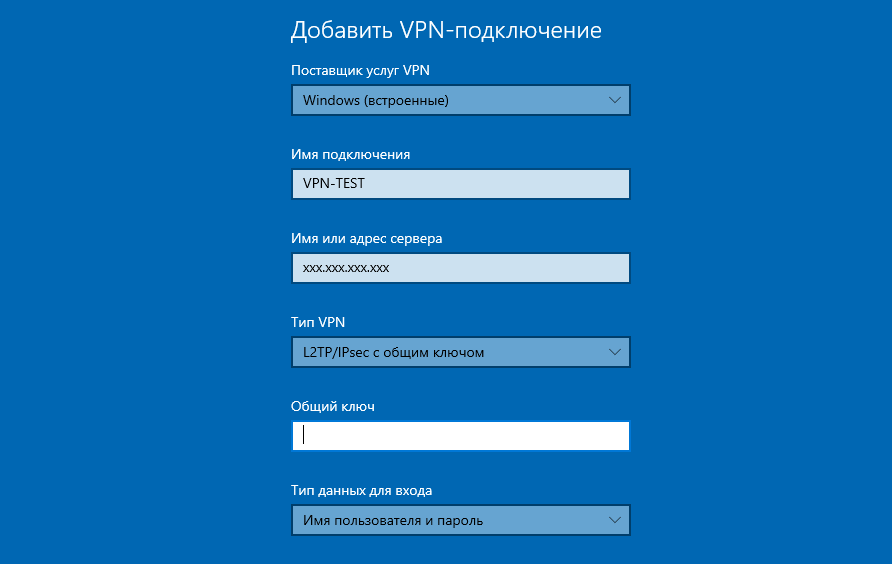
Task: Click the Тип данных для входа label
Action: pyautogui.click(x=361, y=491)
